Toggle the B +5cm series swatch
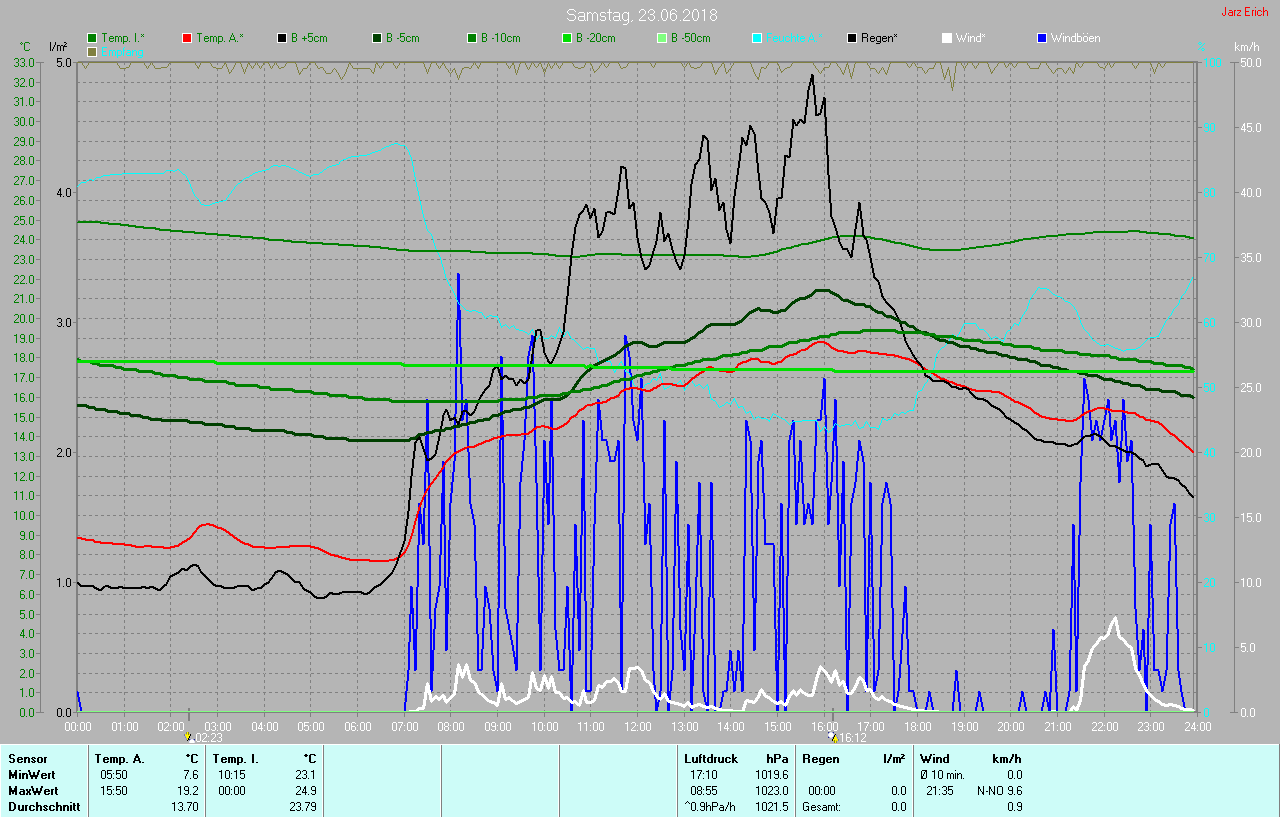This screenshot has height=817, width=1280. (282, 38)
